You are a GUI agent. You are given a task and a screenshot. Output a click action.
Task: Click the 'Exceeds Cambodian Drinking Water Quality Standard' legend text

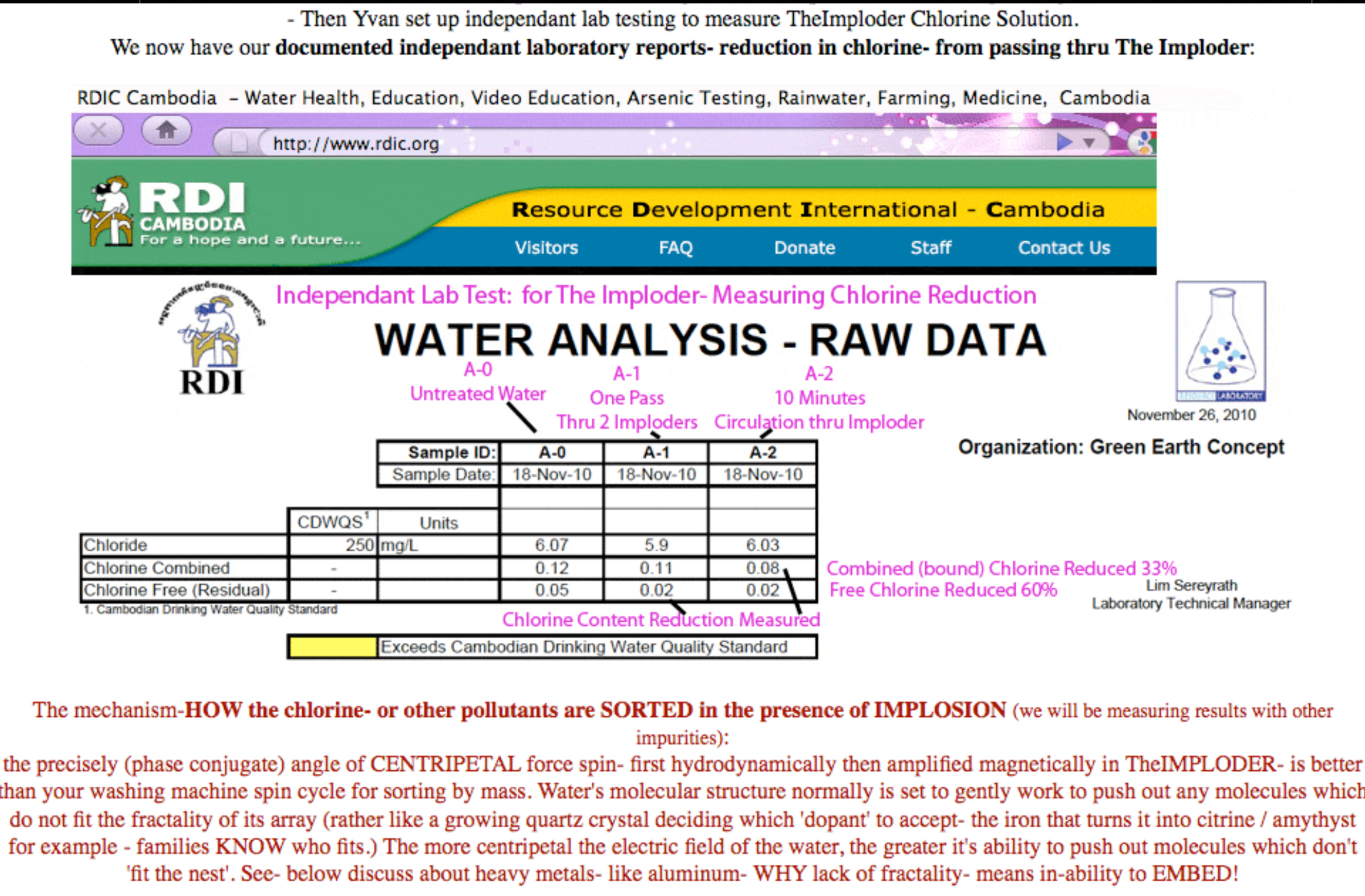coord(584,647)
